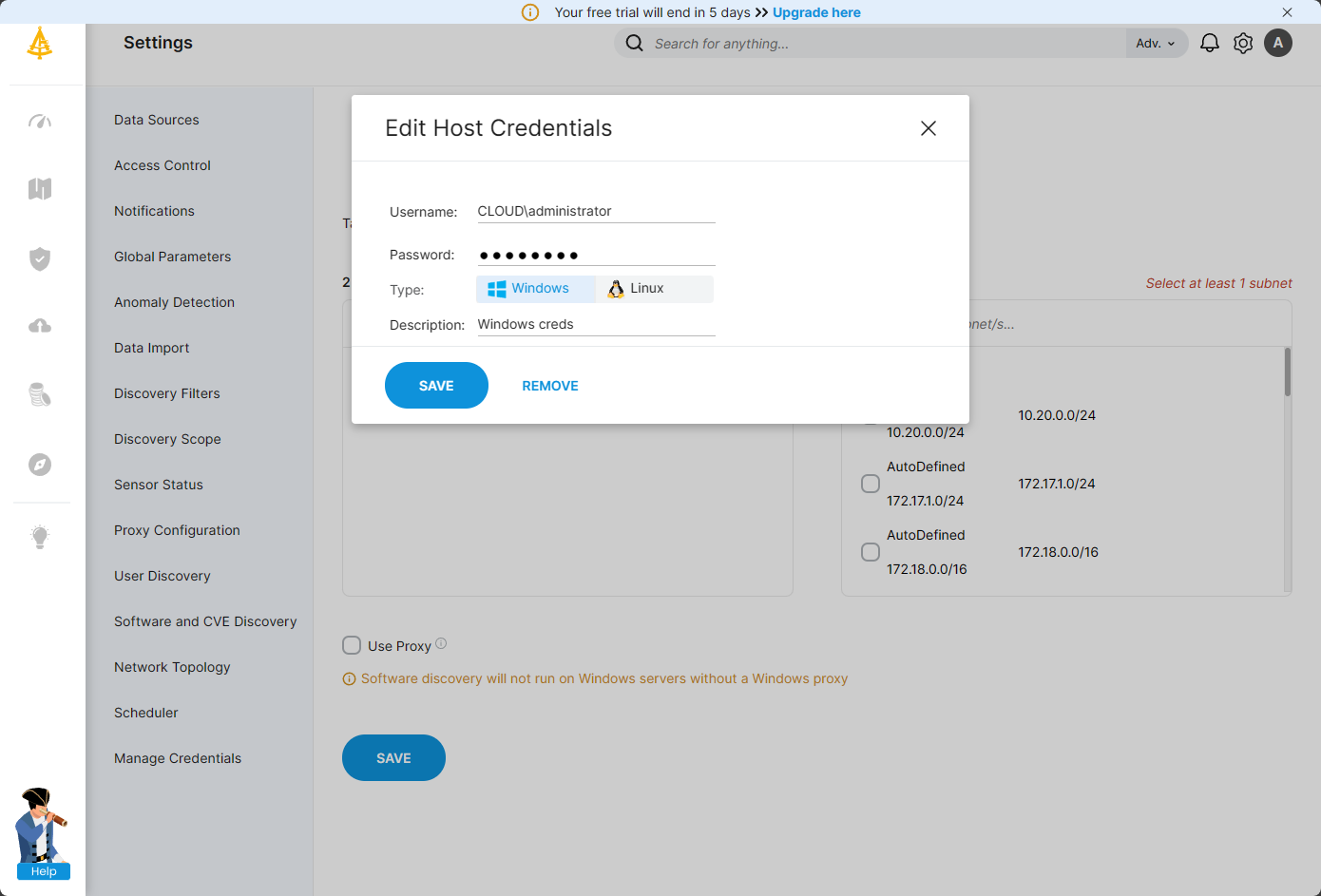
Task: Open the dashboard gauge icon in sidebar
Action: click(x=40, y=121)
